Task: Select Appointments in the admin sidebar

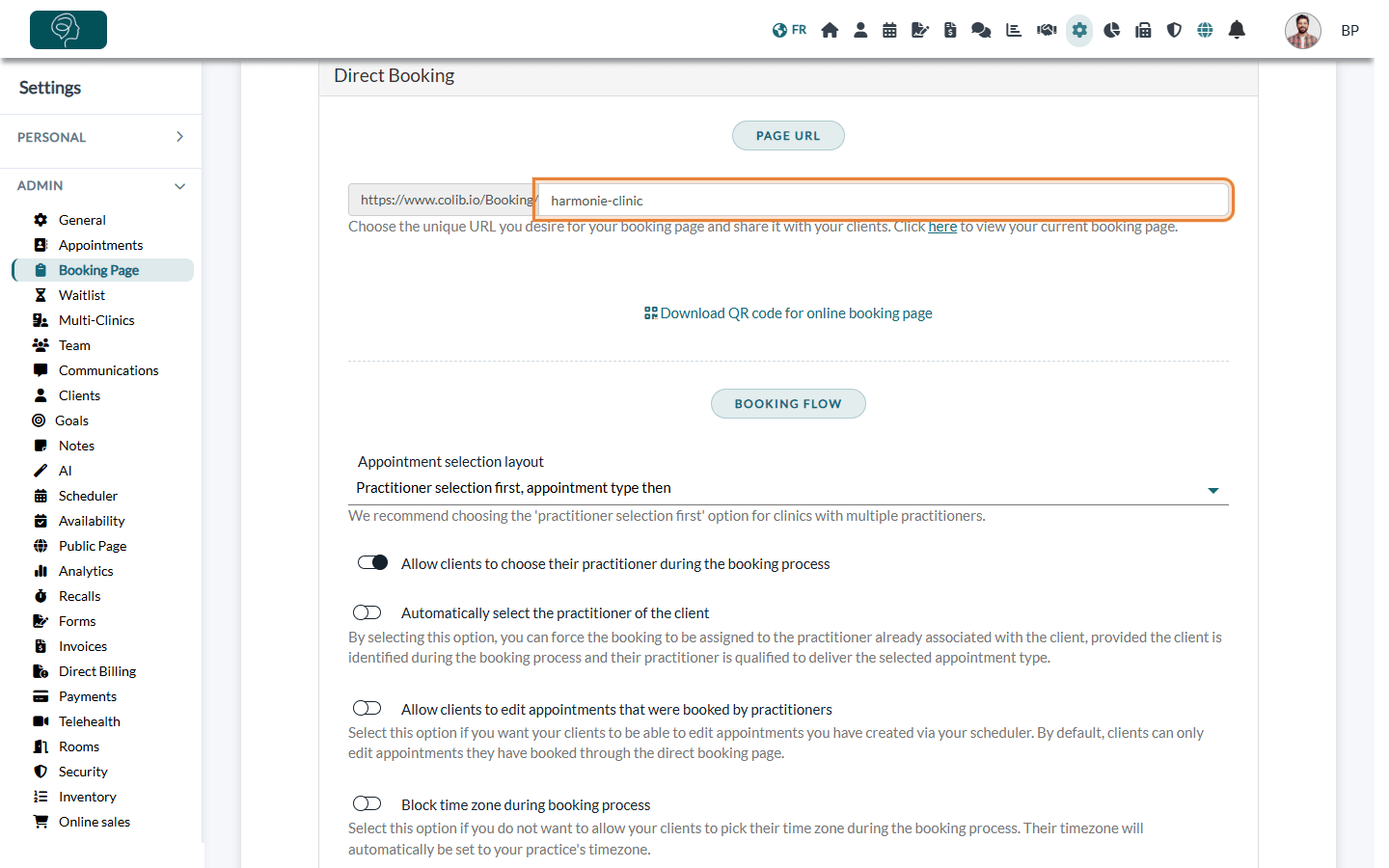Action: click(100, 245)
